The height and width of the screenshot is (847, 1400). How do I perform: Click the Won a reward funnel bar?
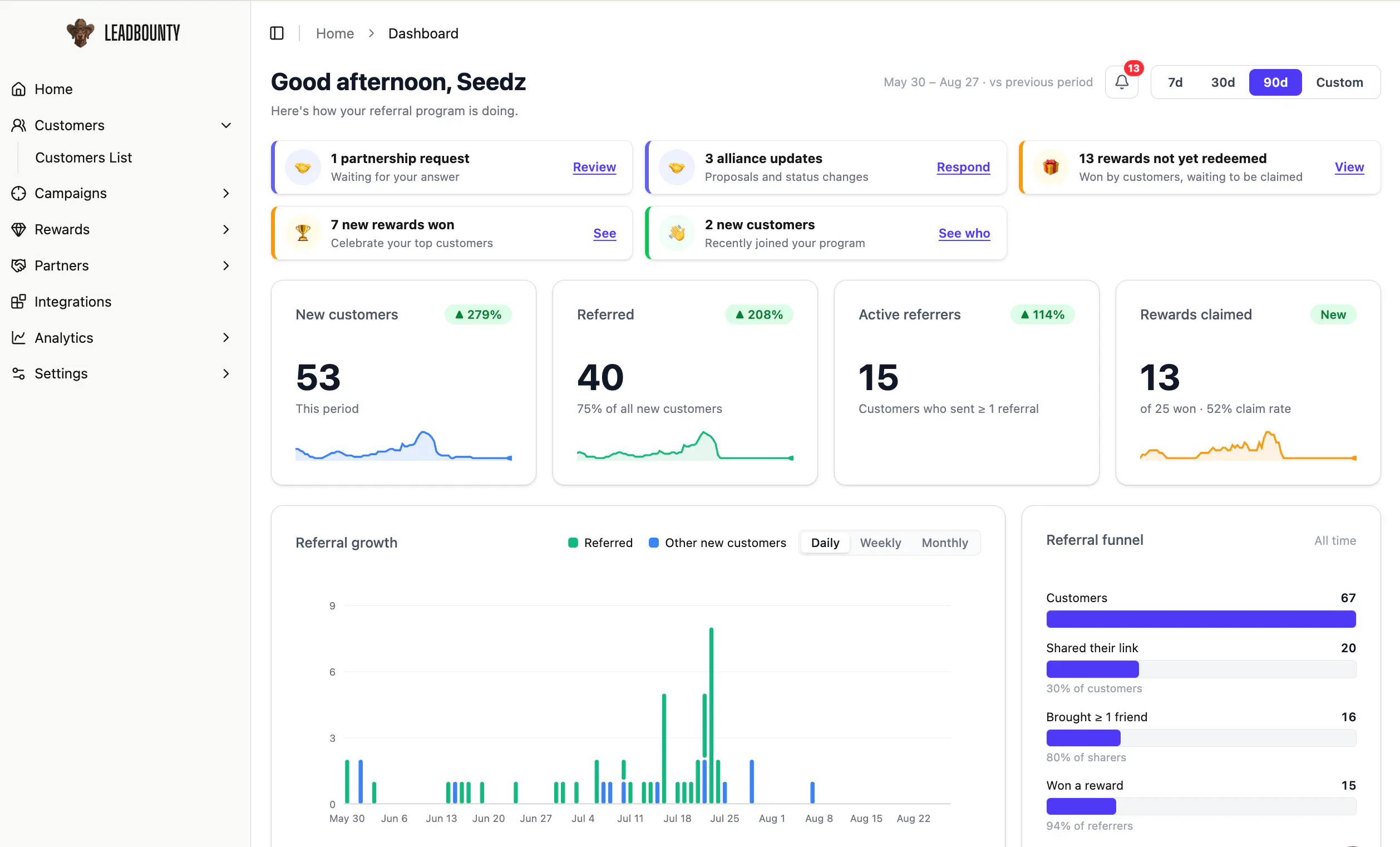[x=1201, y=806]
